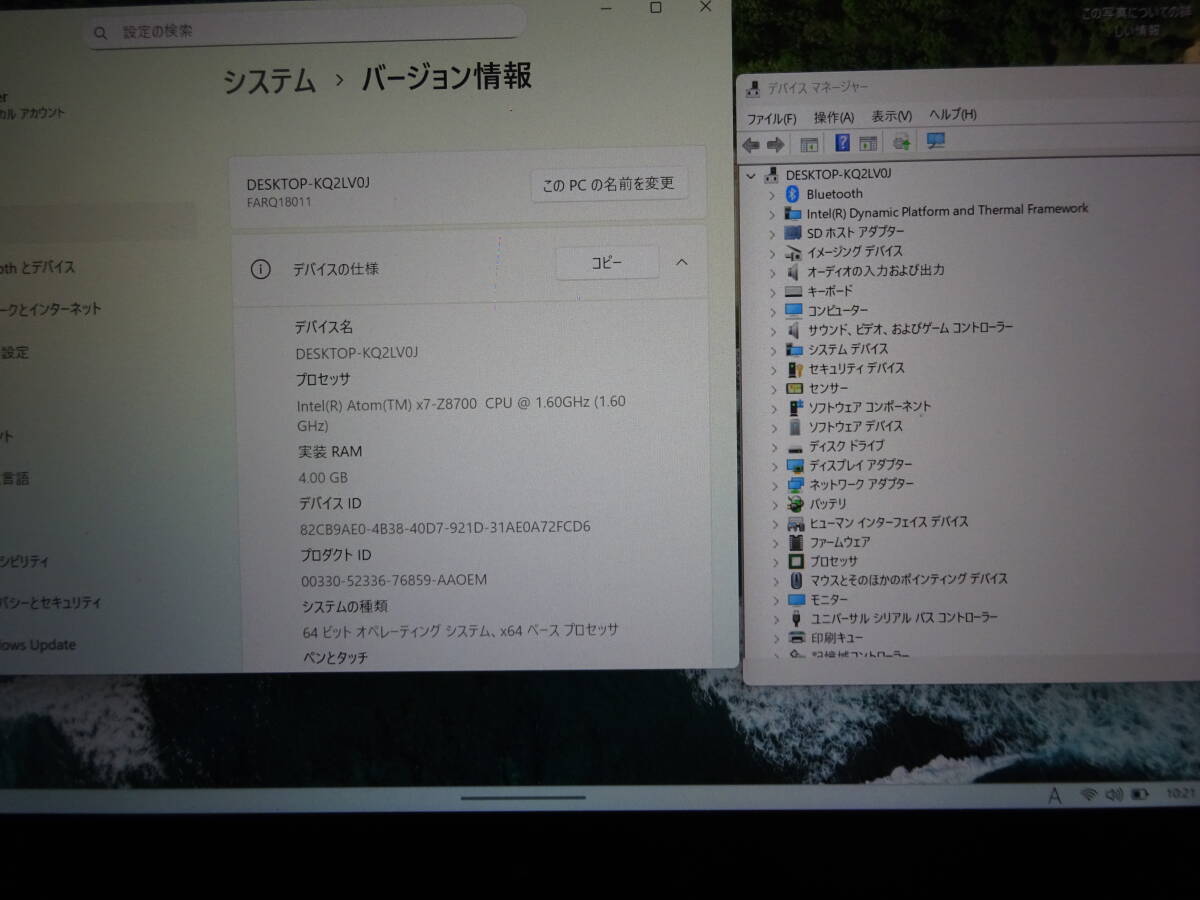
Task: Click the taskbar clock showing 10:21
Action: 1181,794
